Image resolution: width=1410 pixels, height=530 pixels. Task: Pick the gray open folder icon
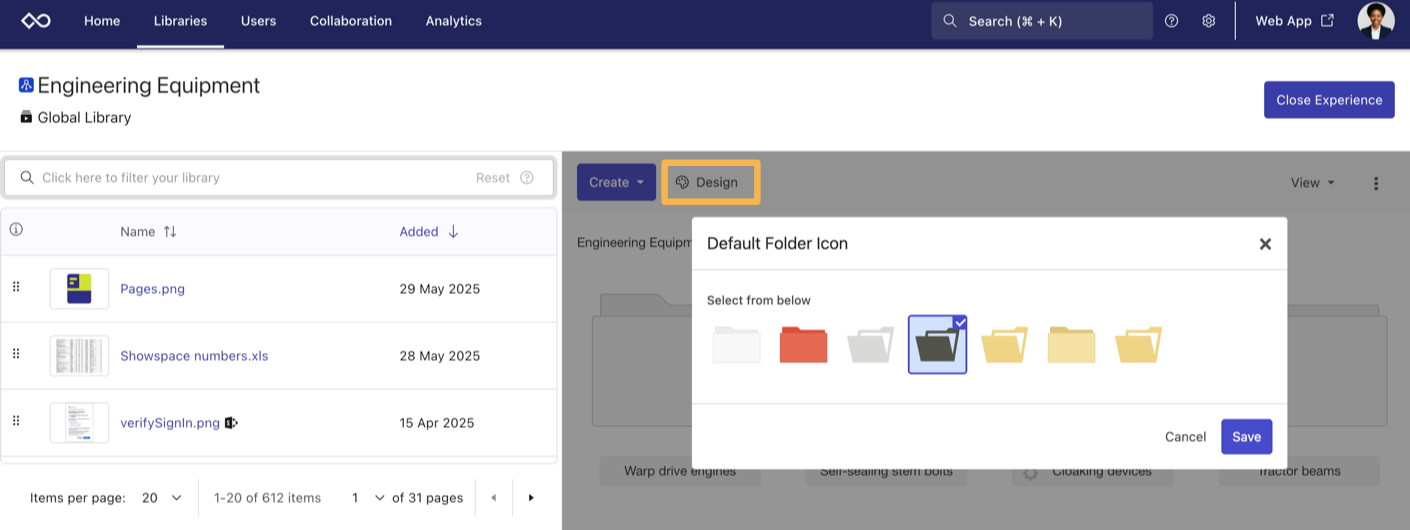tap(870, 344)
